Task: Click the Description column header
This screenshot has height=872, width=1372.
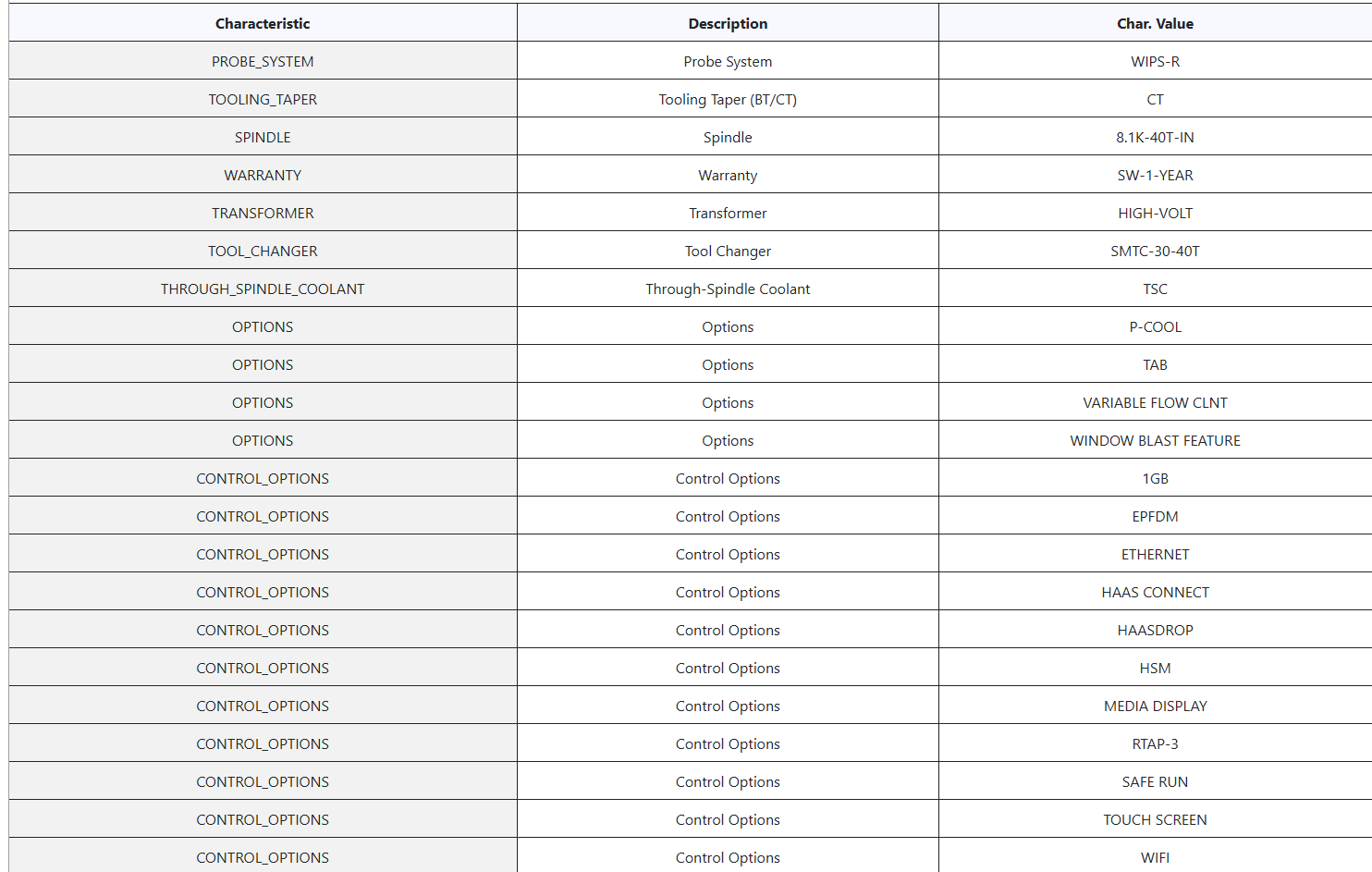Action: click(x=728, y=24)
